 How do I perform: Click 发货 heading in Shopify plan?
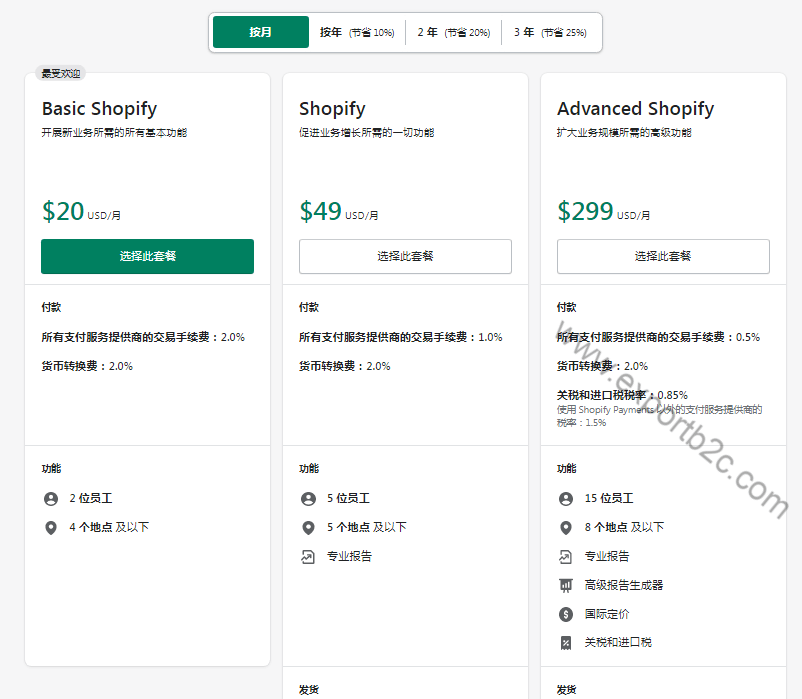[x=309, y=690]
